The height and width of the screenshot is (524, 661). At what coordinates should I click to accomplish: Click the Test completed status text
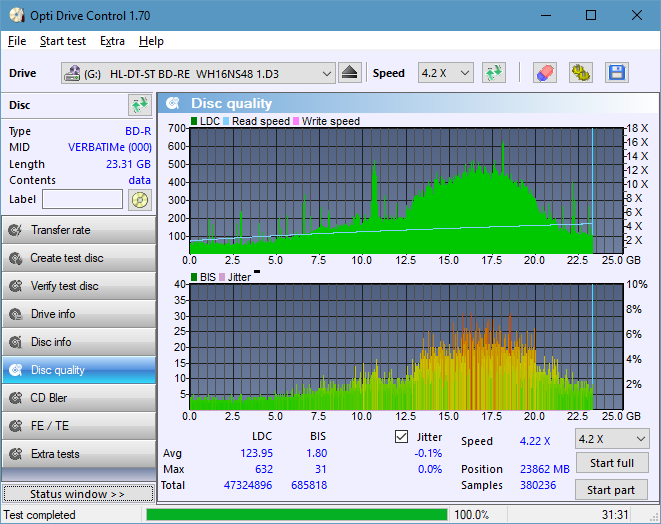[x=40, y=515]
